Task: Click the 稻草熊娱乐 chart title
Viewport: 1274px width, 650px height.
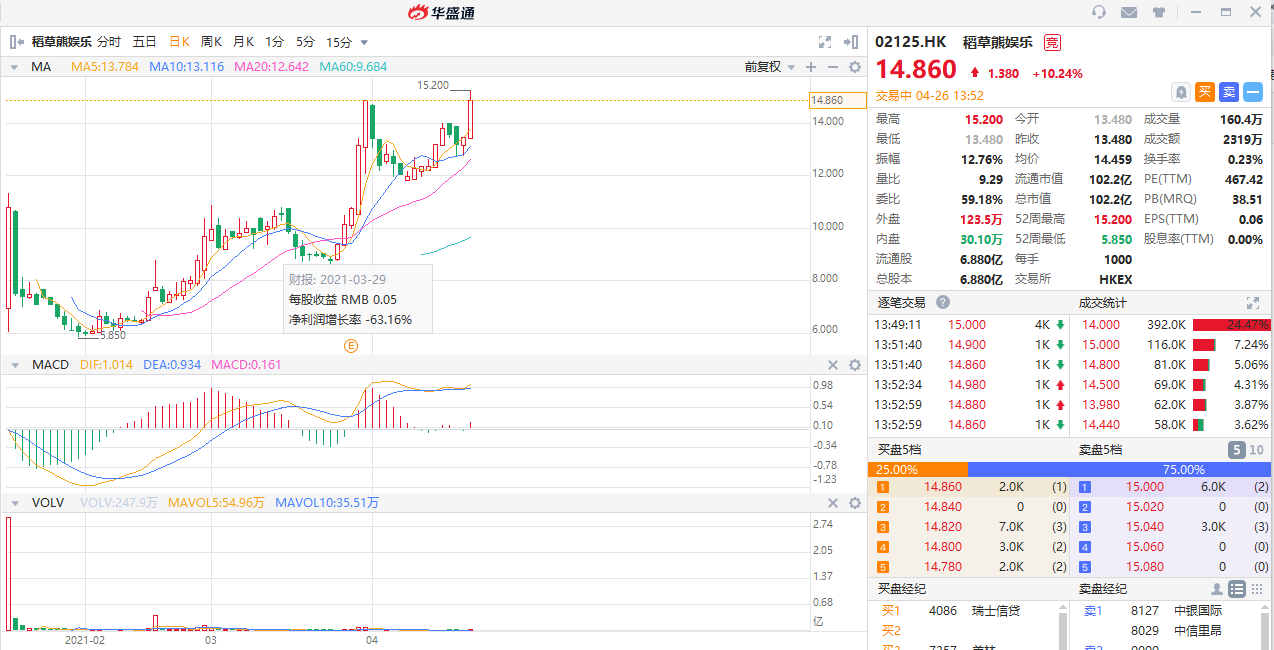Action: click(61, 42)
